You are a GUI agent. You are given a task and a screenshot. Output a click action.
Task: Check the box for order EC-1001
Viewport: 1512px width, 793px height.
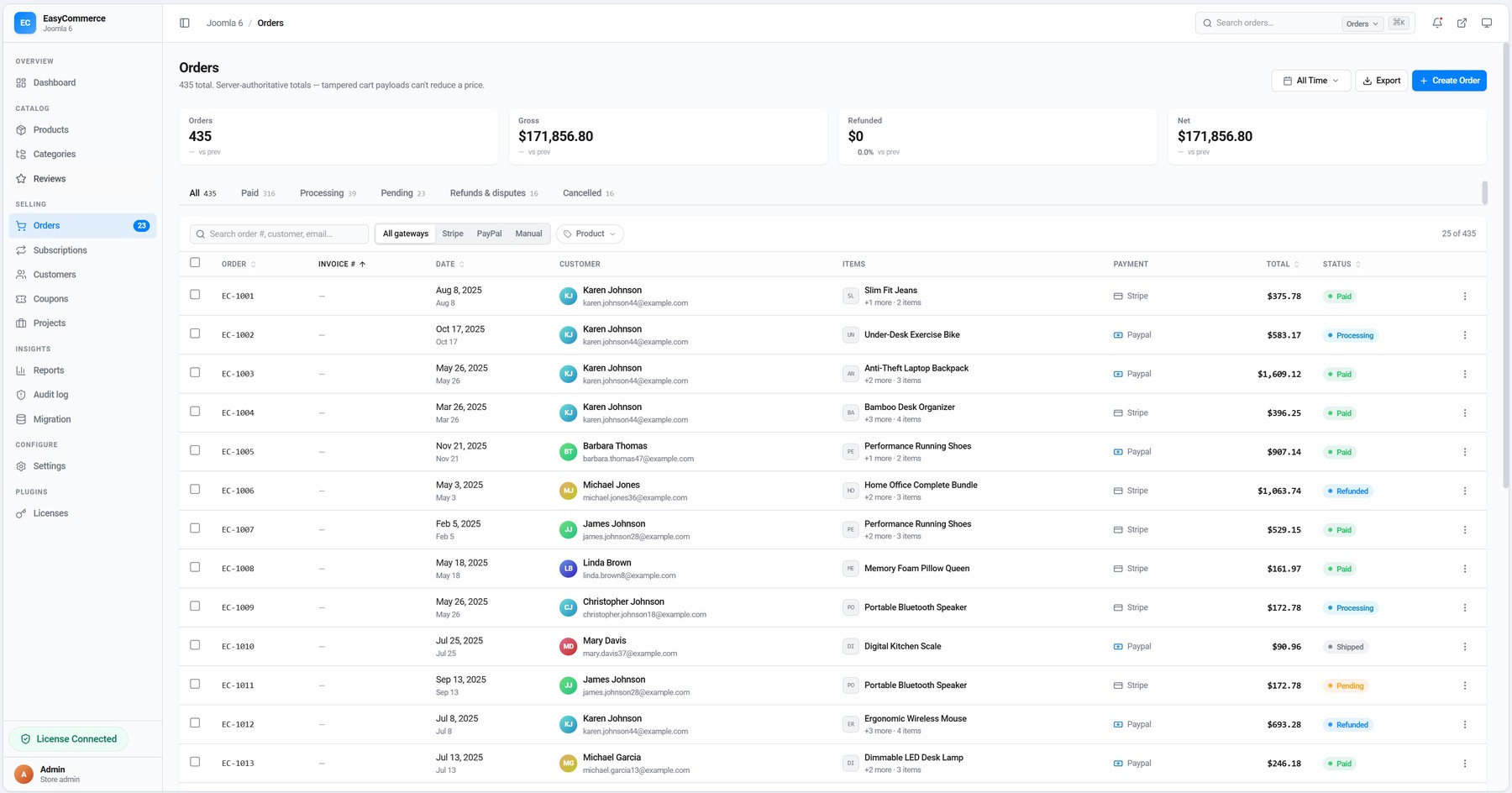coord(195,295)
